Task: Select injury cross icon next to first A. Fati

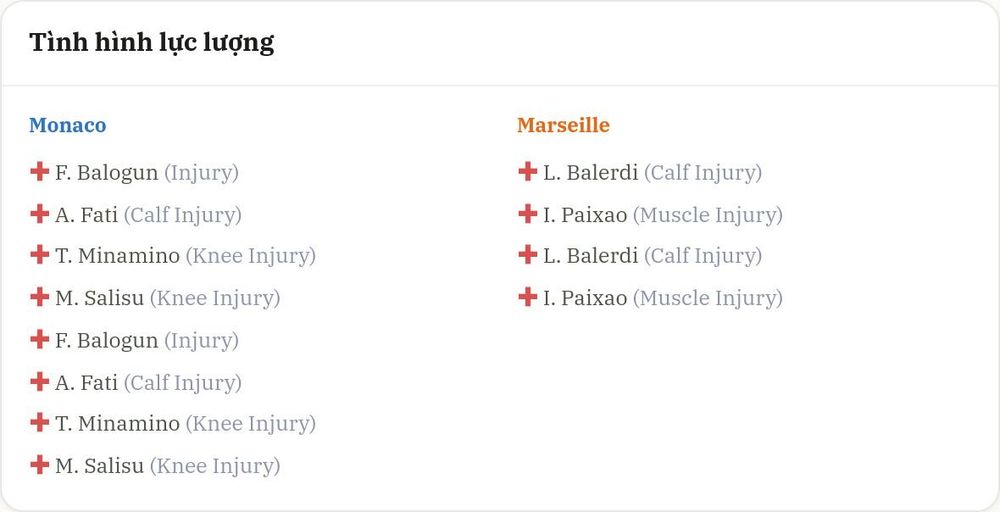Action: point(40,214)
